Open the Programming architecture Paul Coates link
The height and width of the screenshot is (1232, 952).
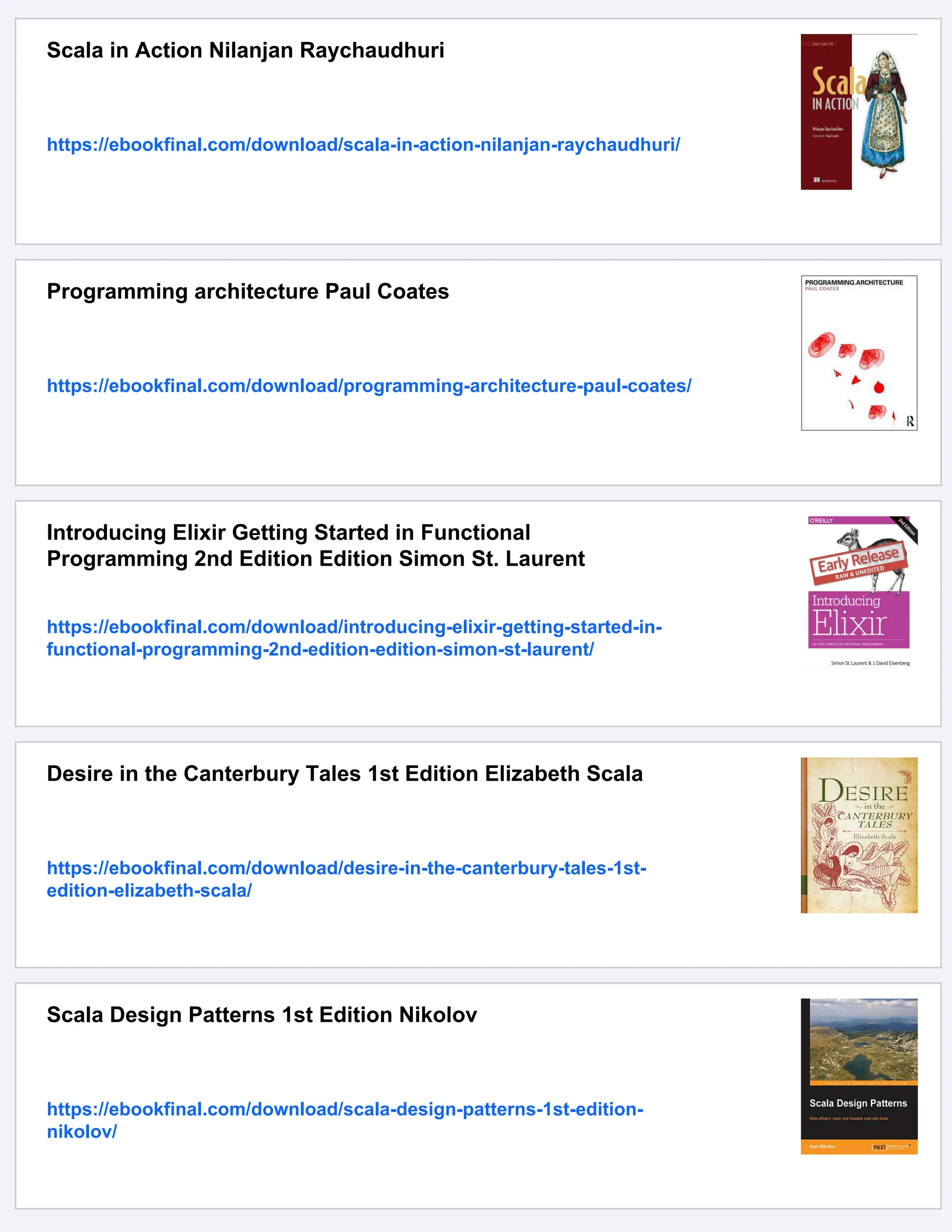point(369,386)
